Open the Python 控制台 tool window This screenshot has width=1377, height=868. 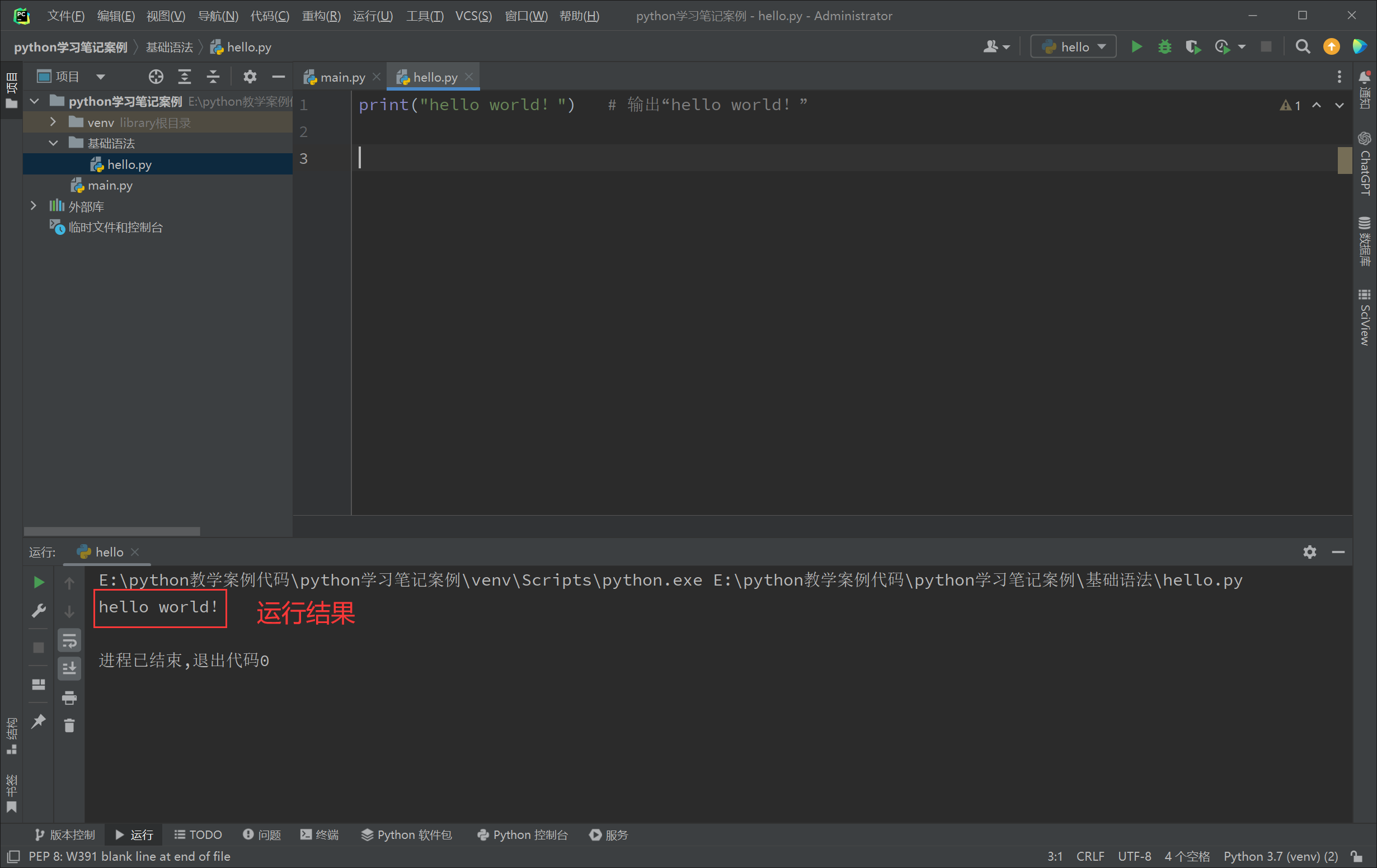pos(522,835)
